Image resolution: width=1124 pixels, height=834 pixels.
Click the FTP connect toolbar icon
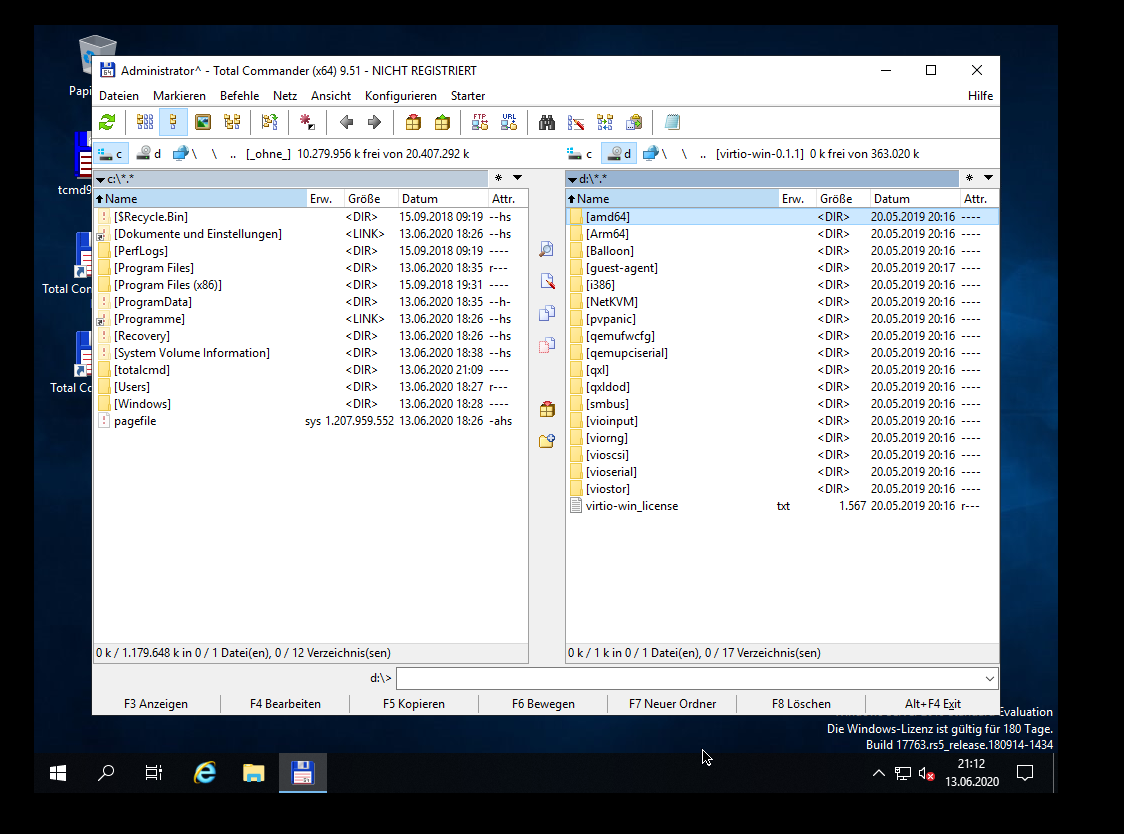(480, 122)
